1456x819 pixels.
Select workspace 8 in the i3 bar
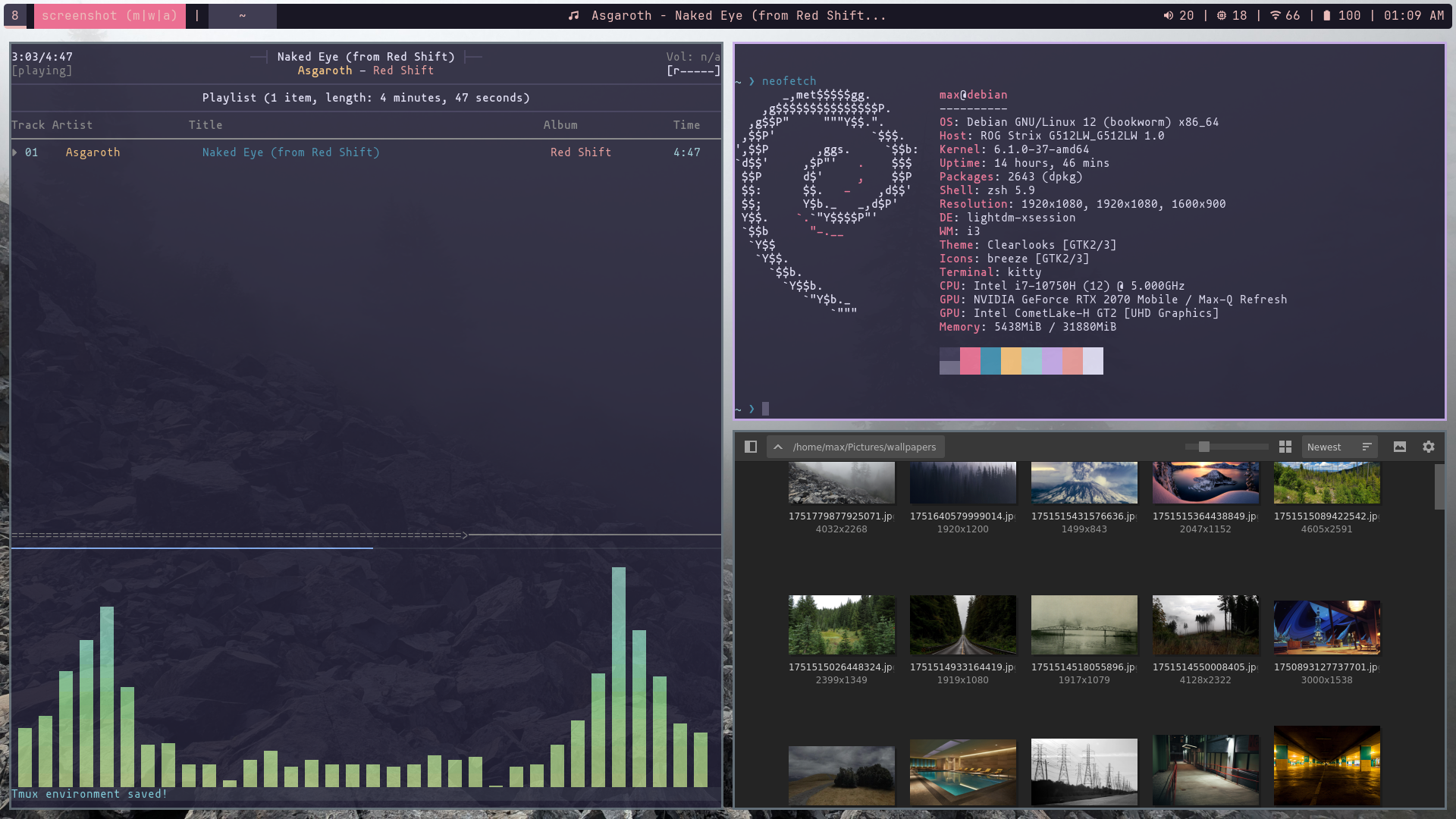15,15
